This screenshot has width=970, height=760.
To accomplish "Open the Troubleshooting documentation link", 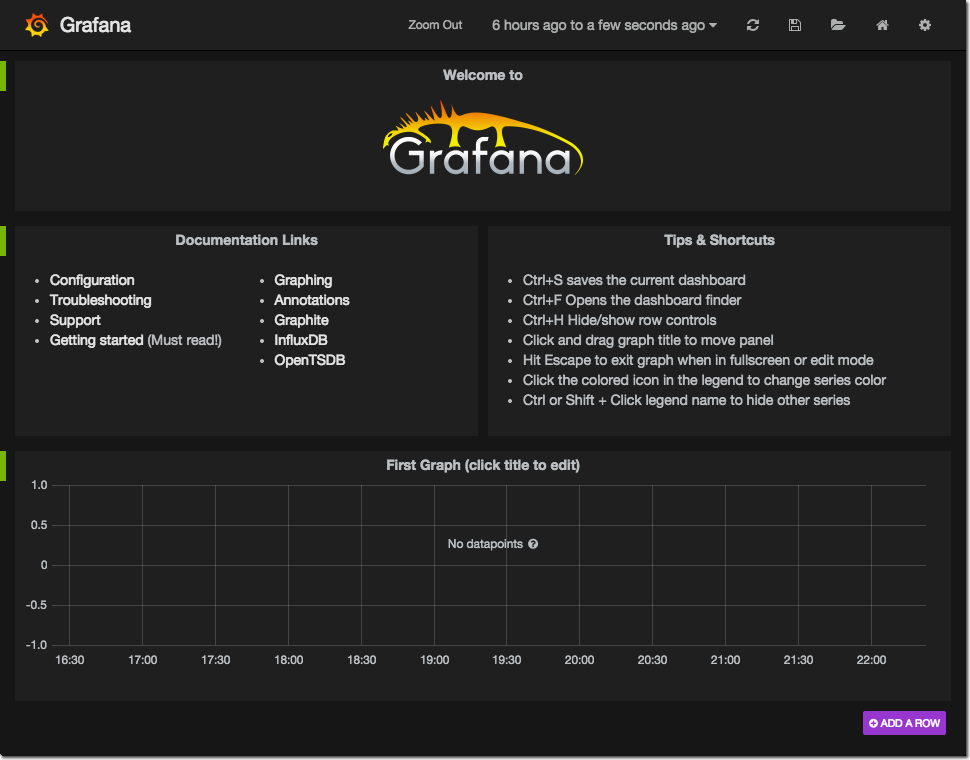I will click(101, 300).
